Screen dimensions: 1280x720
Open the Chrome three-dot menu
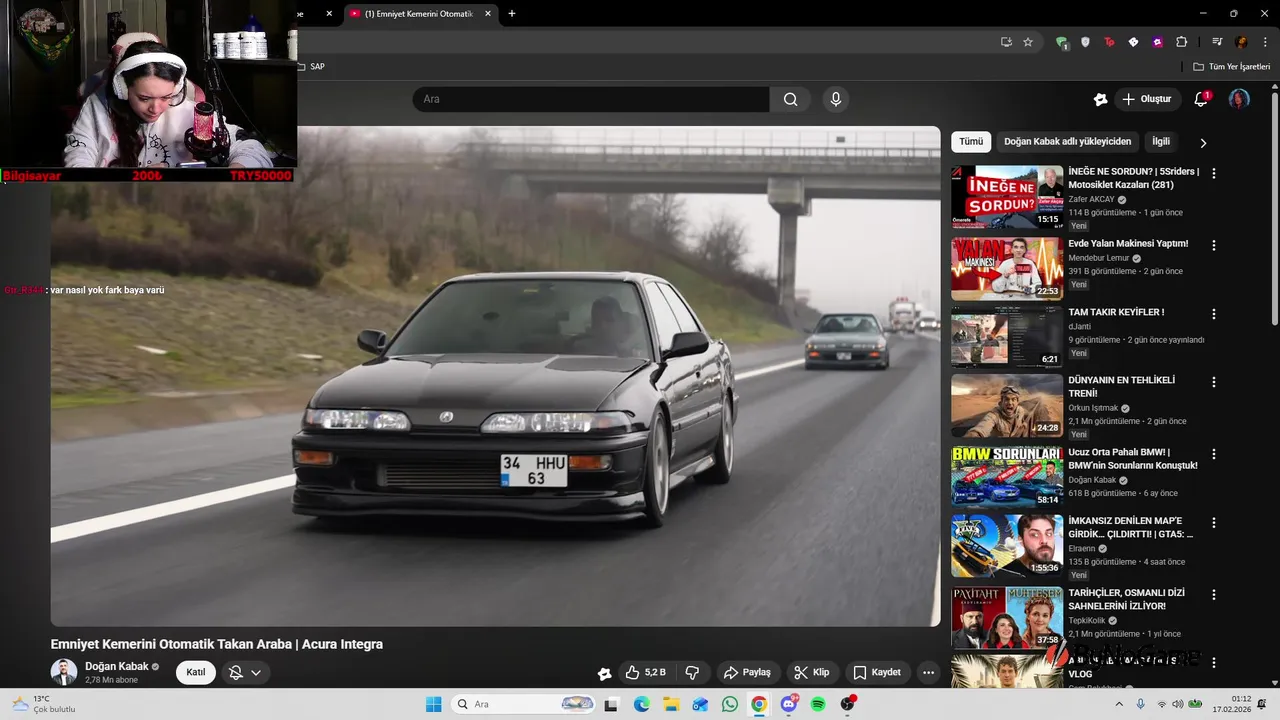click(x=1264, y=42)
